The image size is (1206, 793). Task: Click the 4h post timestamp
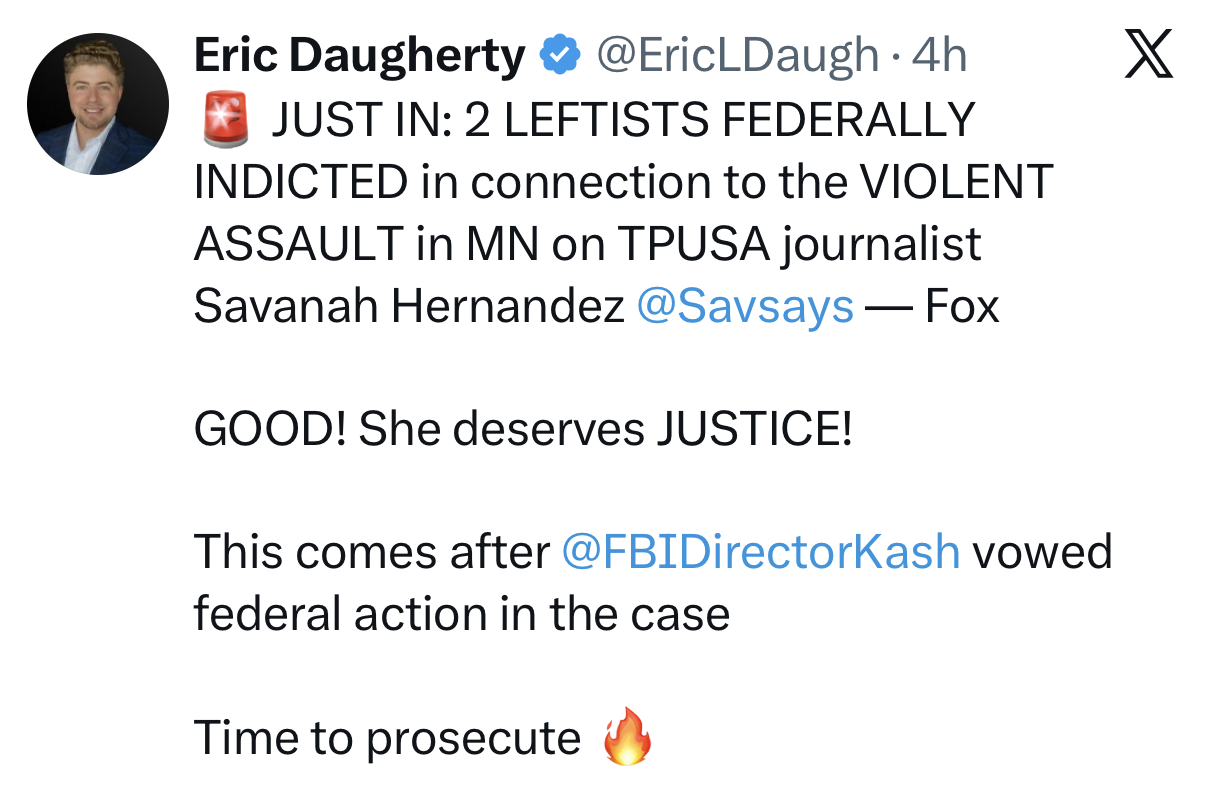pyautogui.click(x=940, y=55)
